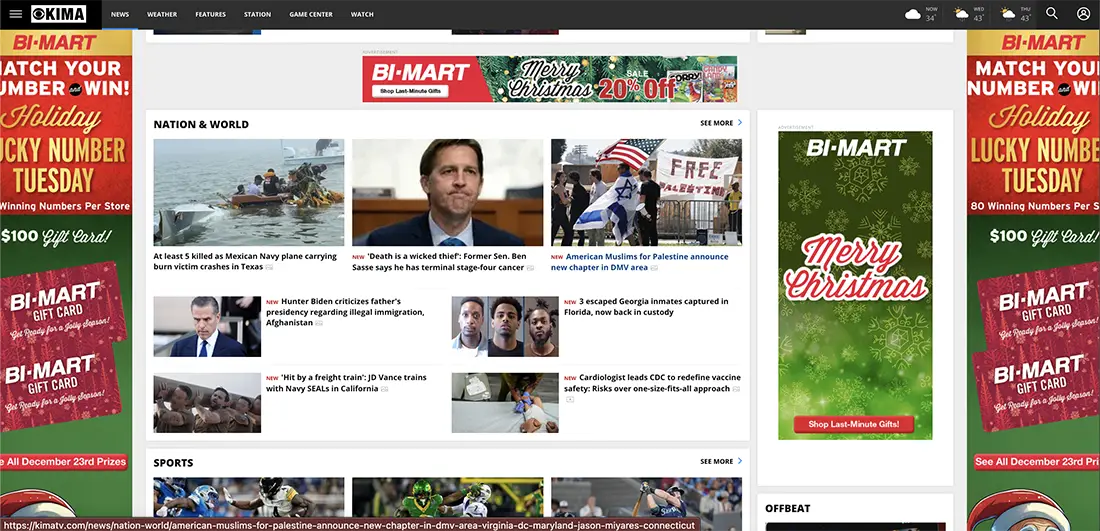
Task: Click the Offbeat section heading
Action: point(787,509)
